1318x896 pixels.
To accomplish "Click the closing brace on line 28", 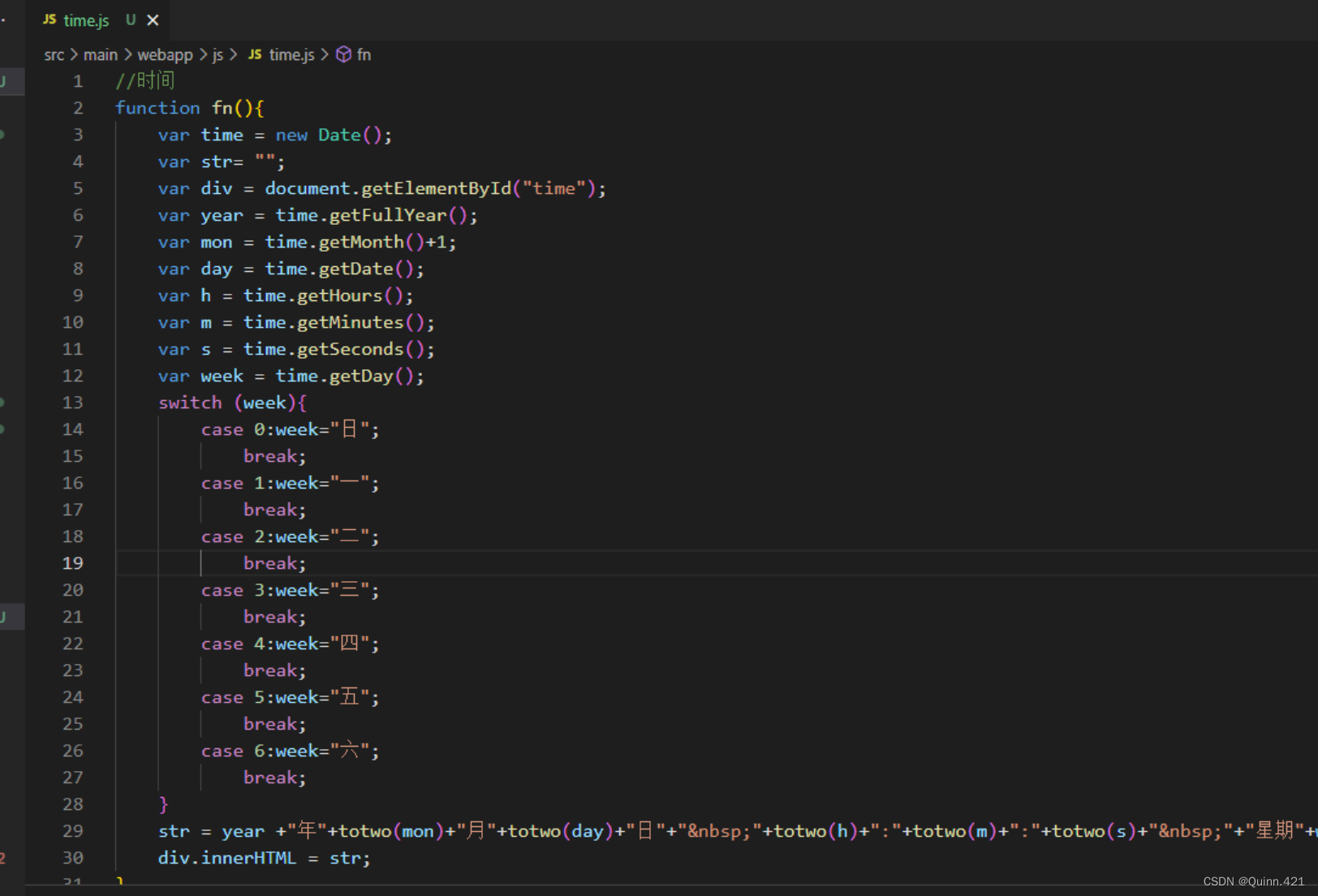I will (x=163, y=804).
